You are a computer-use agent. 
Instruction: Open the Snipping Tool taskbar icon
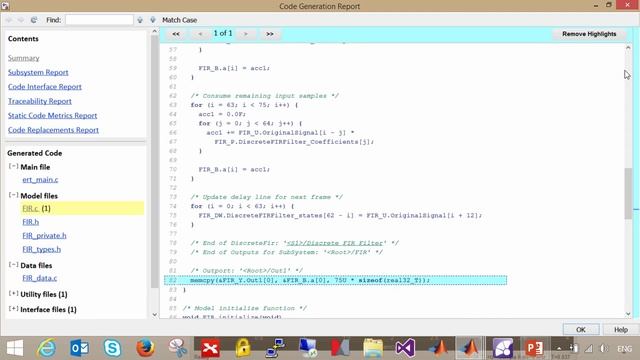point(178,348)
